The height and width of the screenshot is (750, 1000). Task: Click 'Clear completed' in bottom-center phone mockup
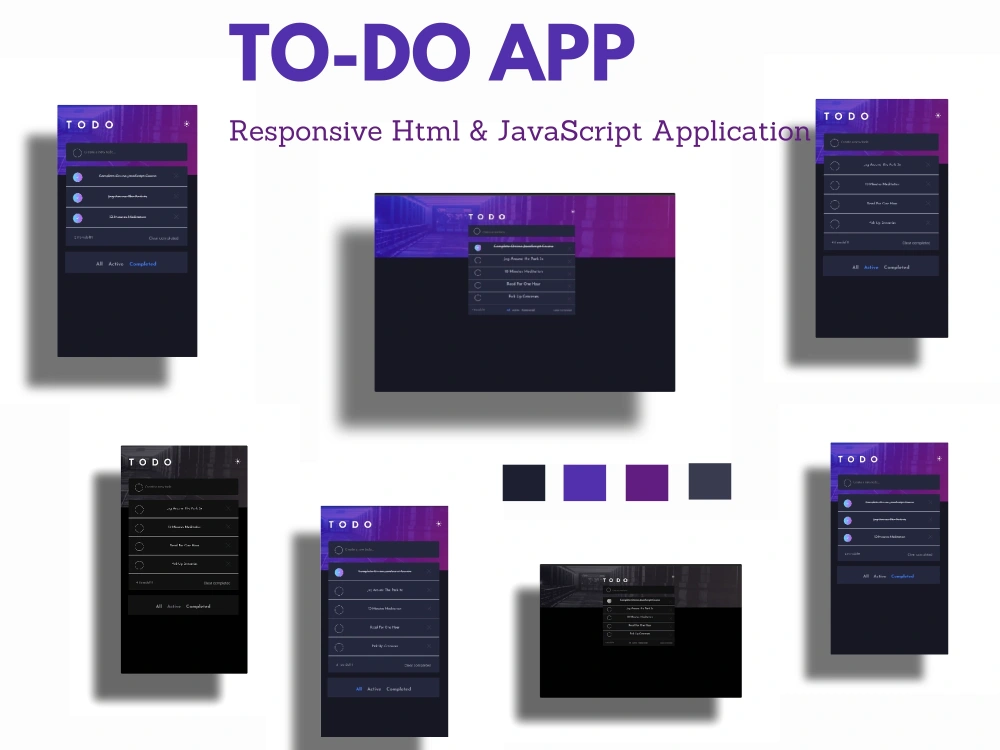click(x=418, y=665)
